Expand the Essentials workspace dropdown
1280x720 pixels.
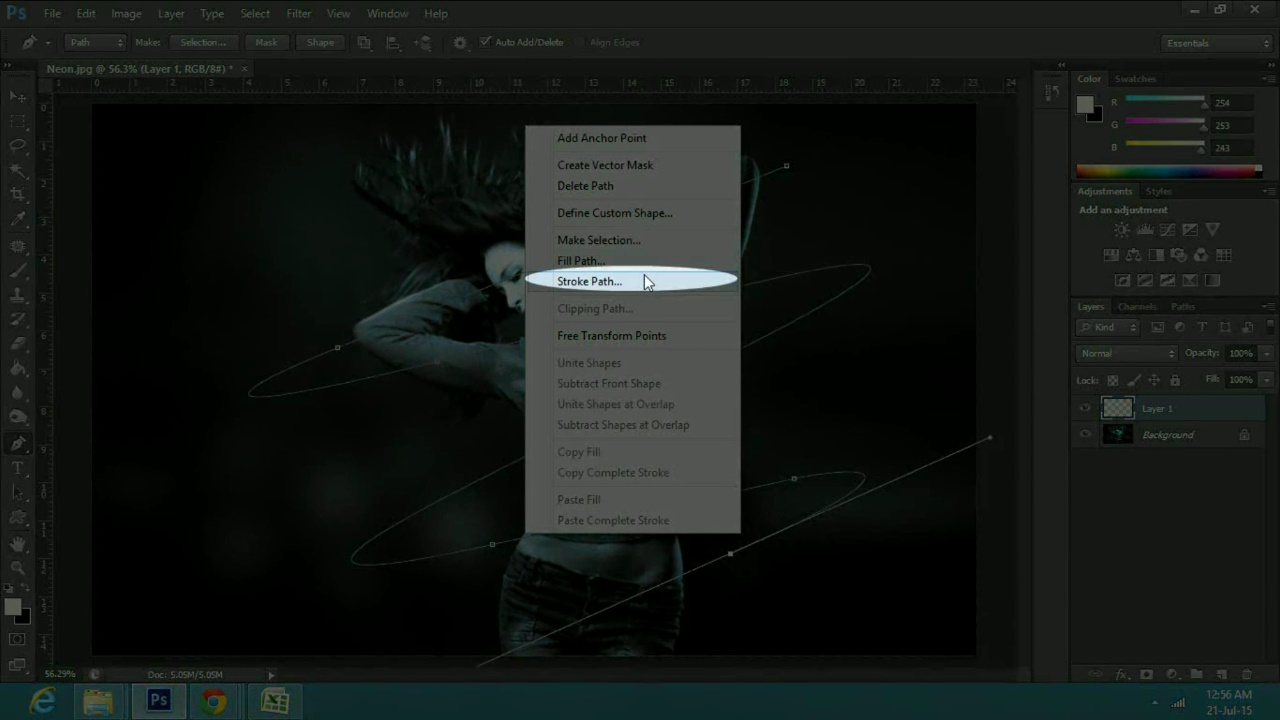point(1217,43)
